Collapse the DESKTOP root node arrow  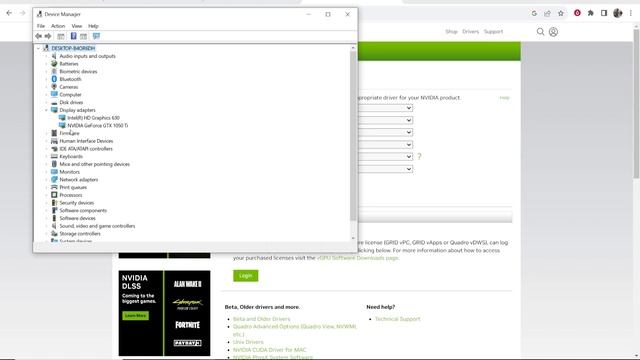pos(38,48)
